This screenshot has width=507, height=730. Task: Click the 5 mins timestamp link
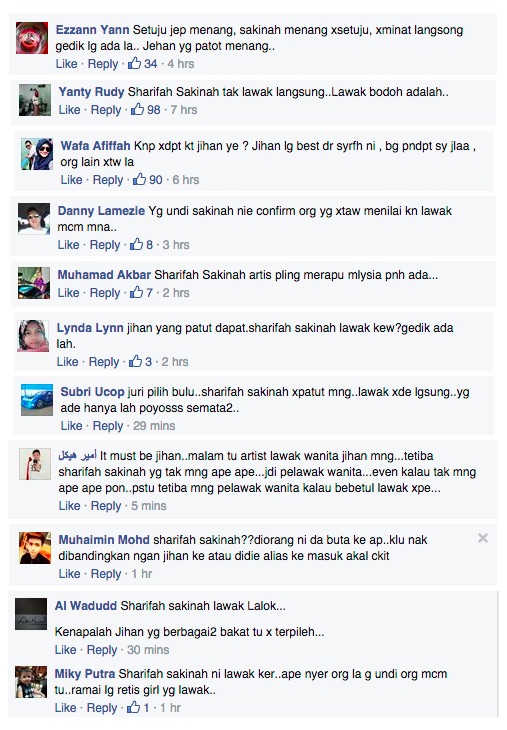(149, 506)
